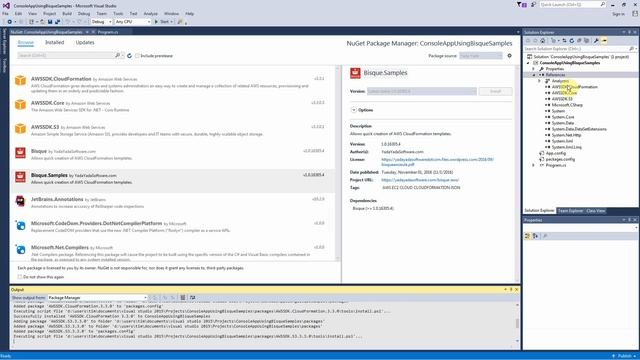This screenshot has height=360, width=640.
Task: Click highlighted Preview Selected Items icon in Solution Explorer
Action: [604, 41]
